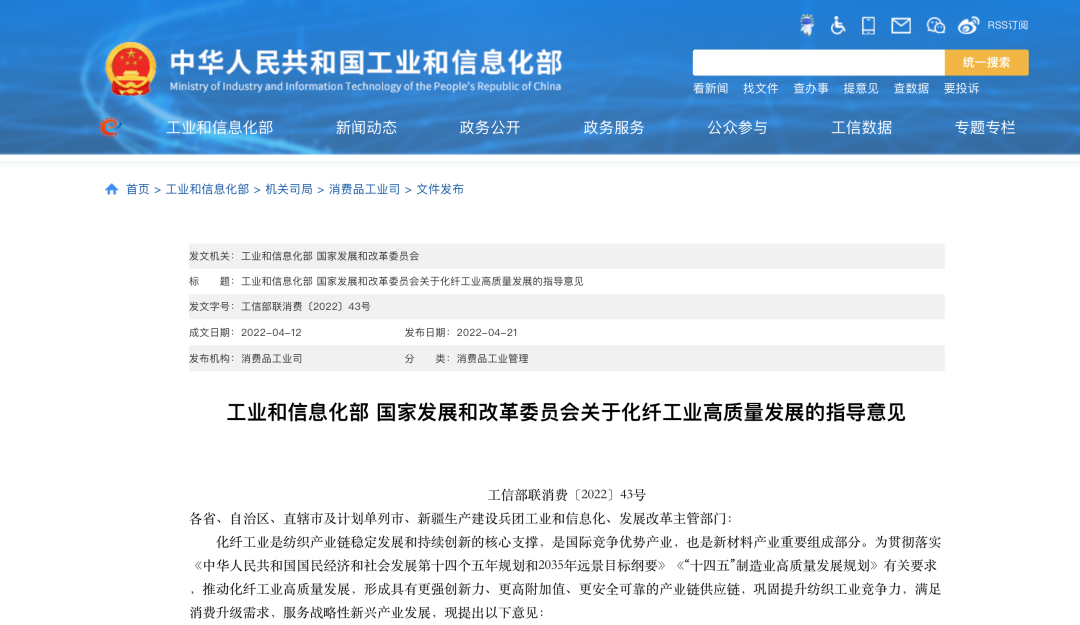Click the main article headline
1080x625 pixels.
coord(566,412)
